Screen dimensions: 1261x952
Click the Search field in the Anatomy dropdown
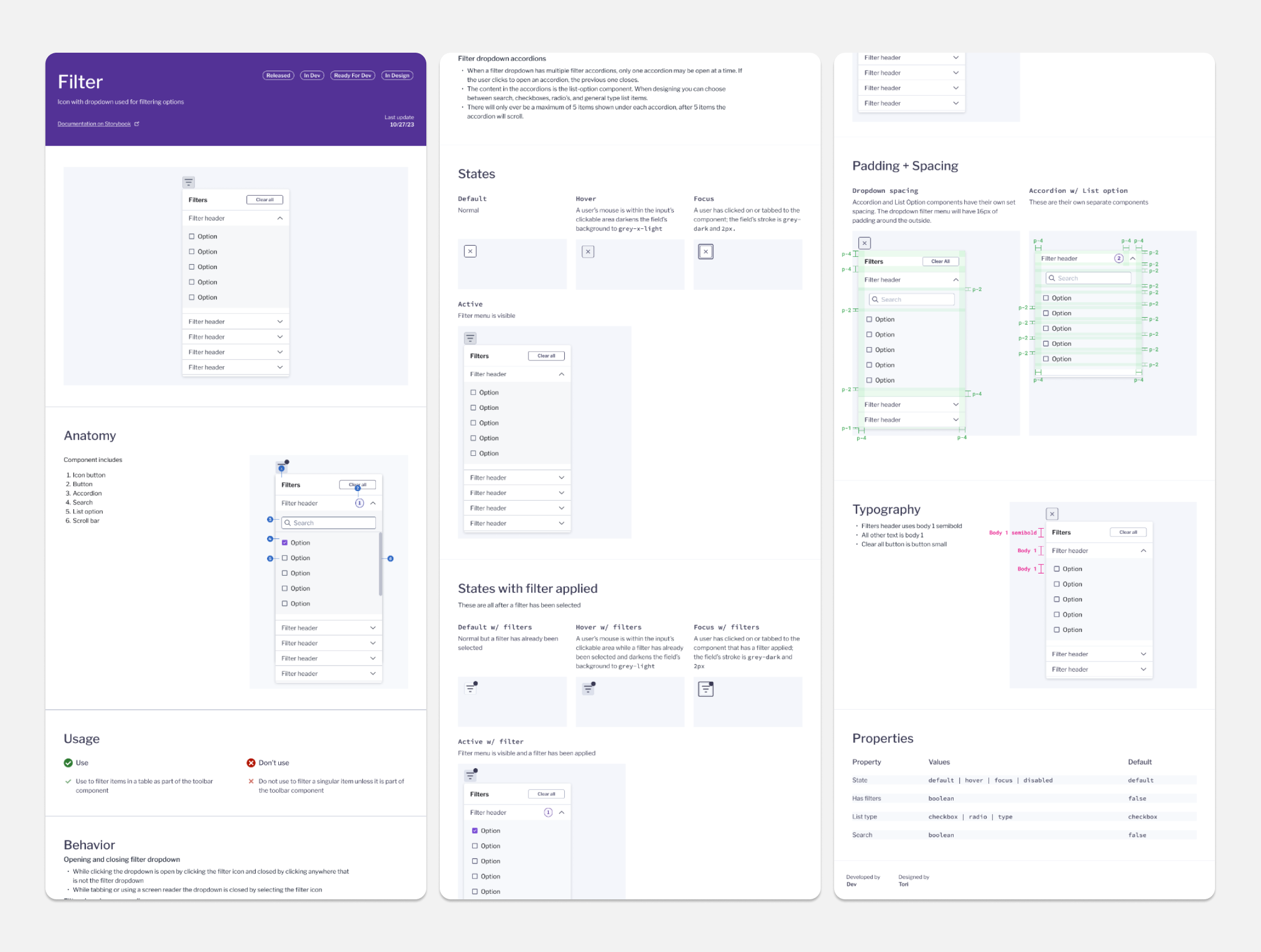pyautogui.click(x=328, y=523)
